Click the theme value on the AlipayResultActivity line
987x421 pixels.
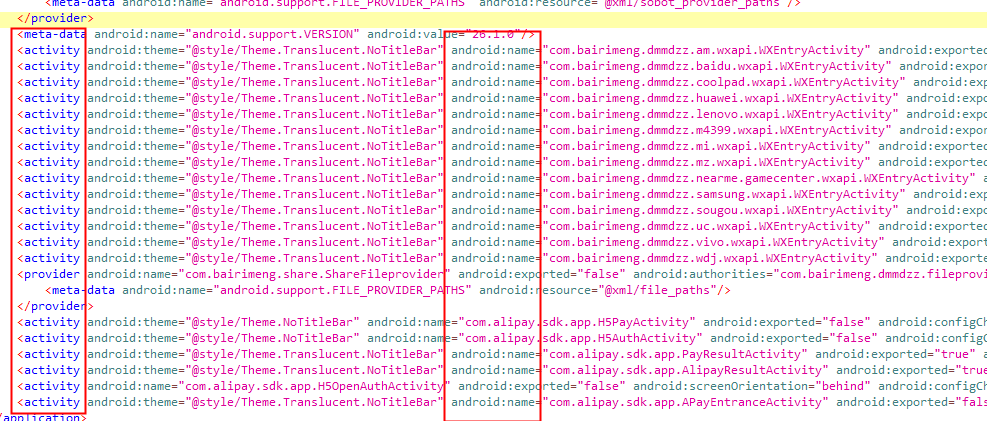tap(315, 371)
